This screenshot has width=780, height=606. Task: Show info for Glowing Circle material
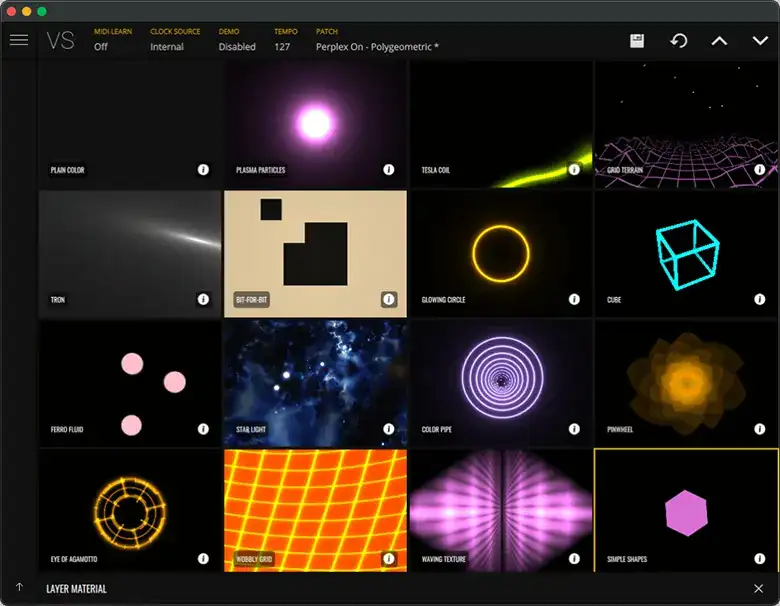(574, 299)
